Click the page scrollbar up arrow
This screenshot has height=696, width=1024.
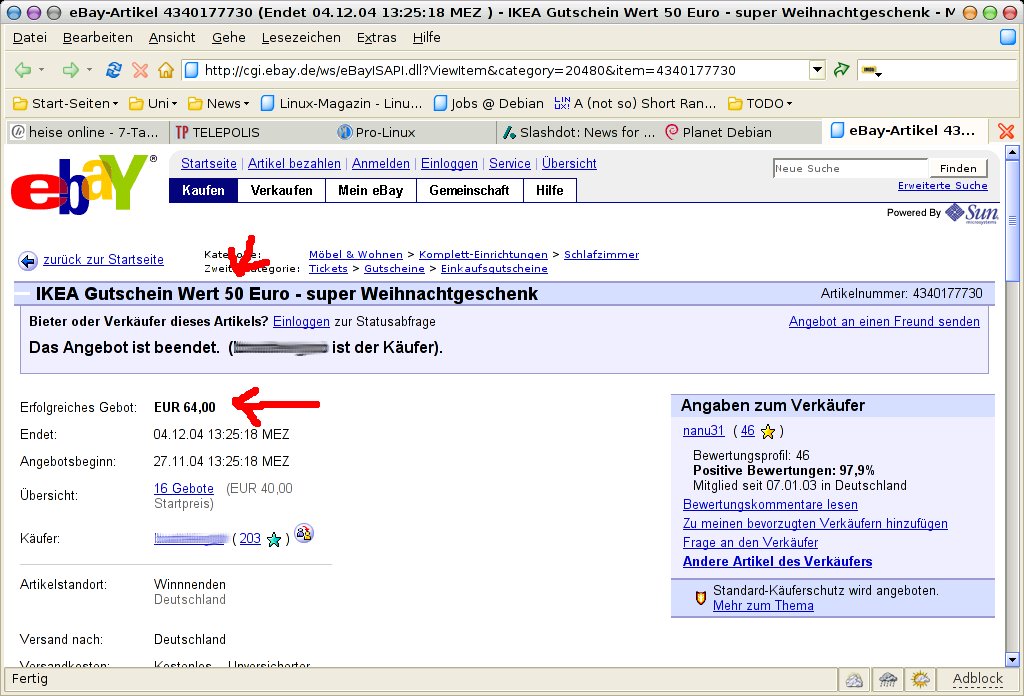point(1012,153)
